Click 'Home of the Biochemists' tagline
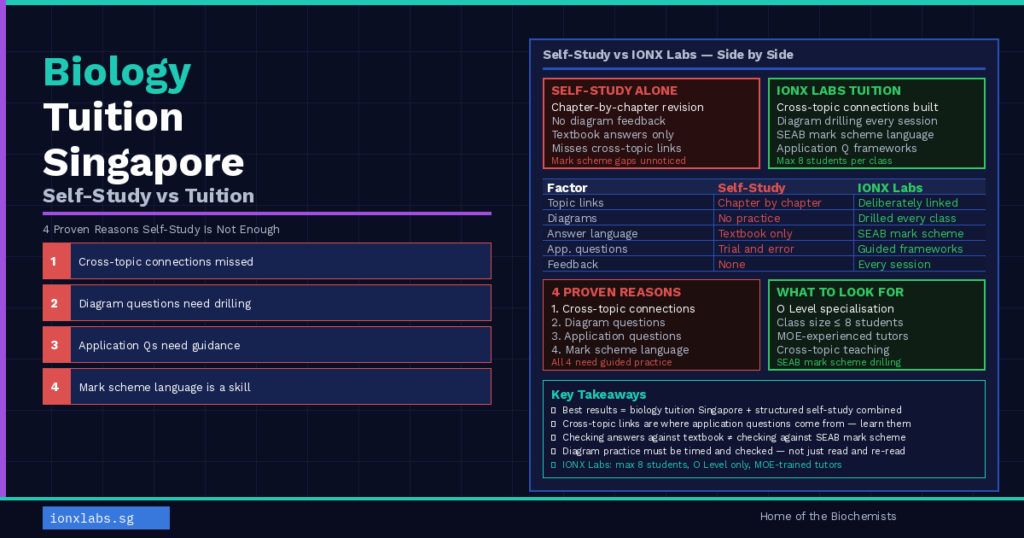The image size is (1024, 538). tap(828, 516)
